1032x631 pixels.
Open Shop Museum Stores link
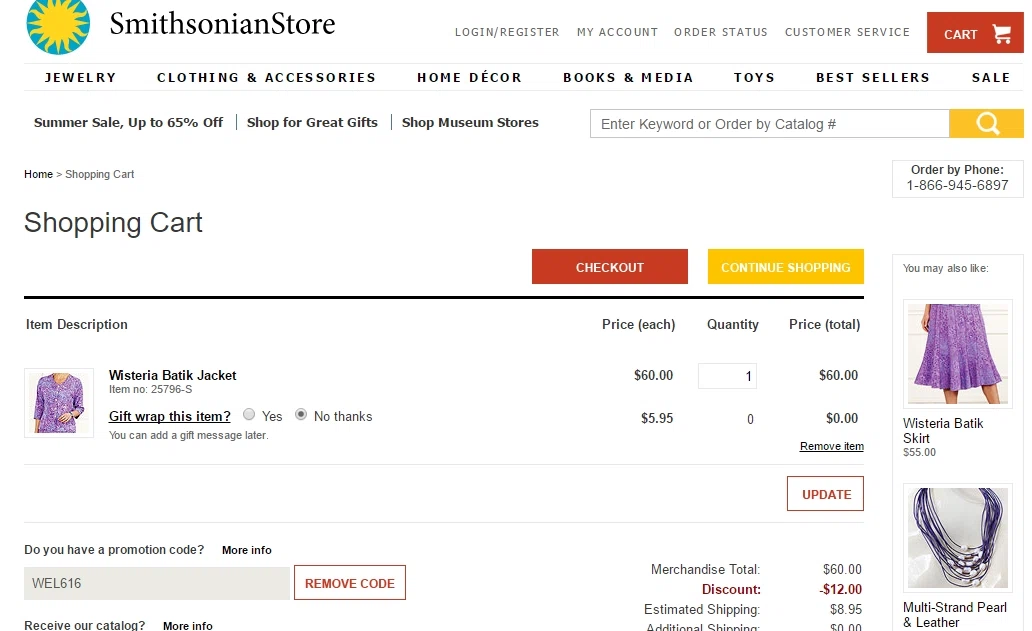point(470,122)
